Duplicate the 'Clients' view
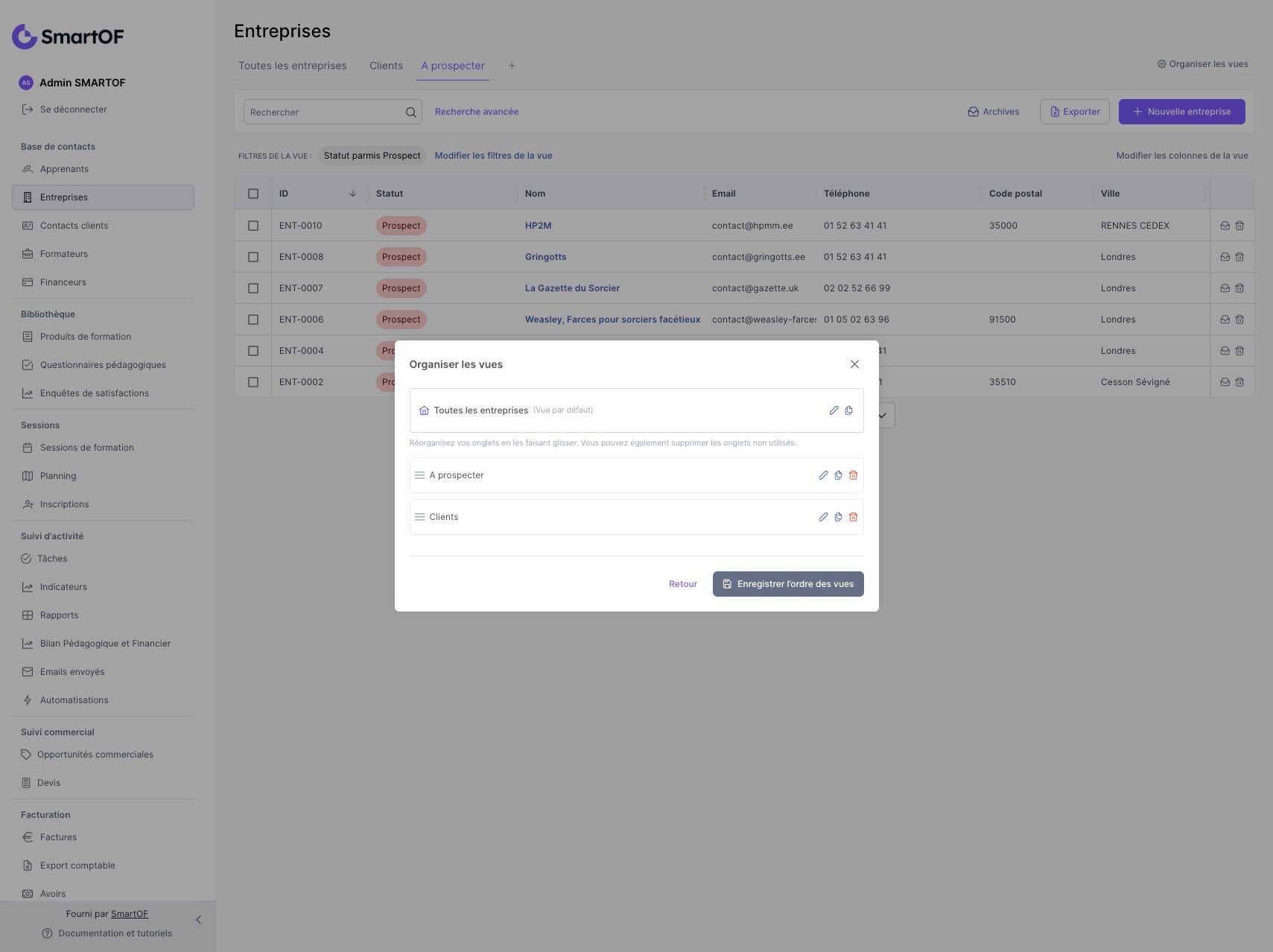Image resolution: width=1273 pixels, height=952 pixels. tap(838, 517)
